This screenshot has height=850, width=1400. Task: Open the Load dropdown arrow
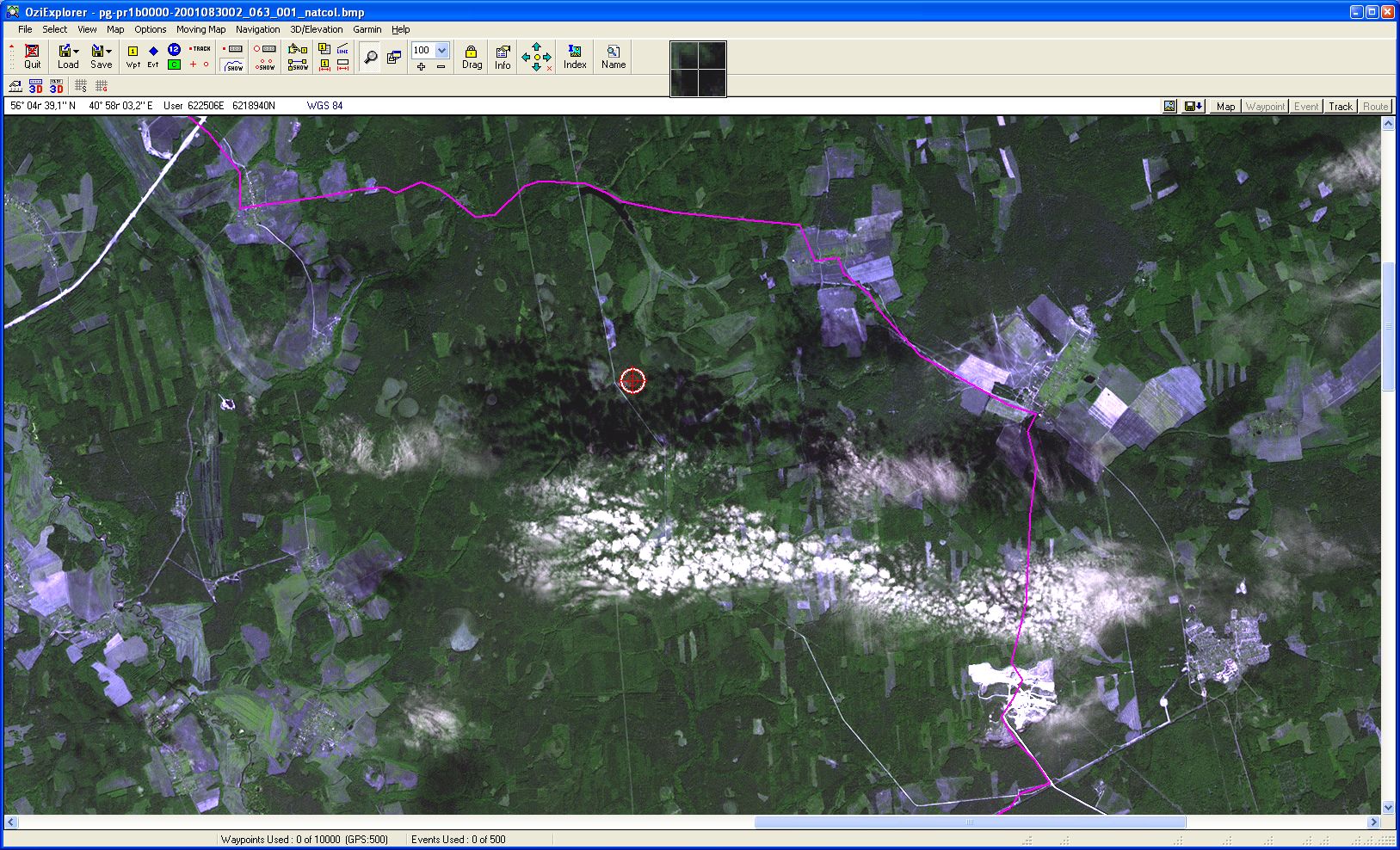click(77, 52)
